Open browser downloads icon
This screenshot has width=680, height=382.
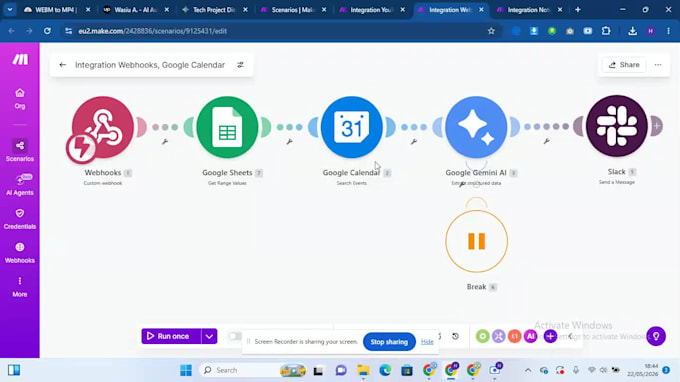[x=632, y=31]
